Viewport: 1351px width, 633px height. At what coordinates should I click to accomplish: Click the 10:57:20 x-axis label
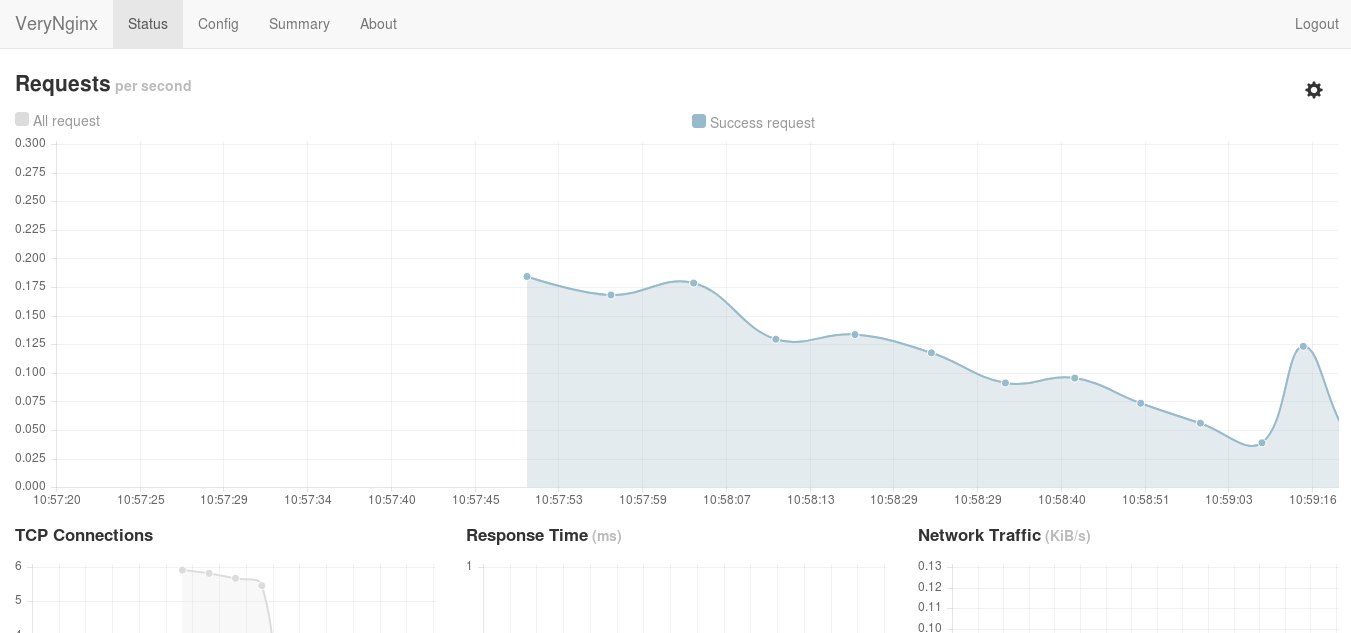pos(57,499)
